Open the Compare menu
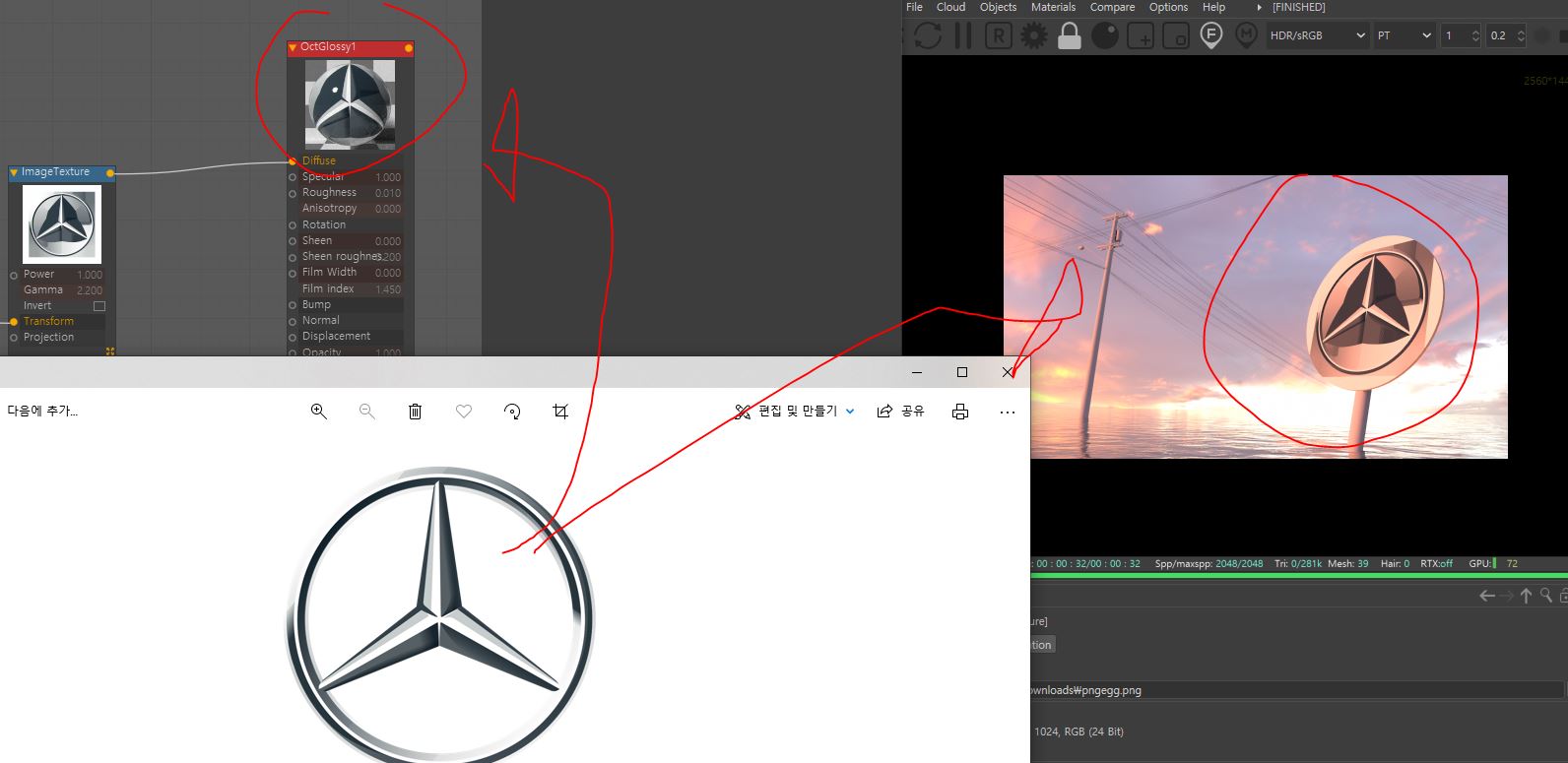 pos(1112,7)
